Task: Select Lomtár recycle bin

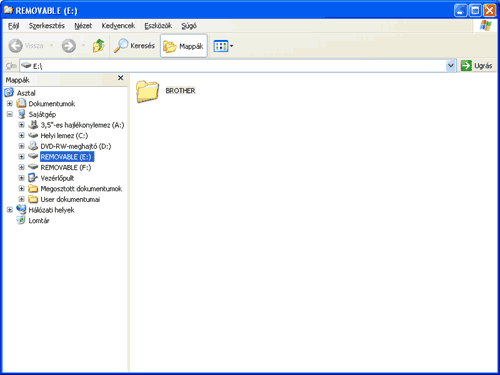Action: coord(39,221)
